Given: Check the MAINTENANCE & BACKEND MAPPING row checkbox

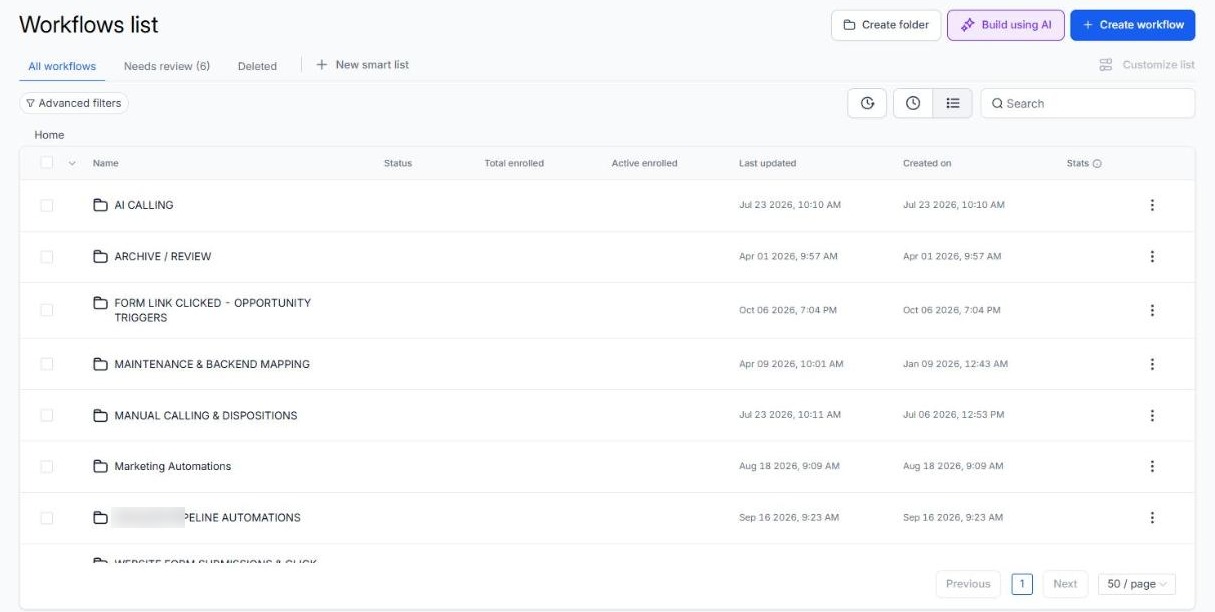Looking at the screenshot, I should point(47,364).
